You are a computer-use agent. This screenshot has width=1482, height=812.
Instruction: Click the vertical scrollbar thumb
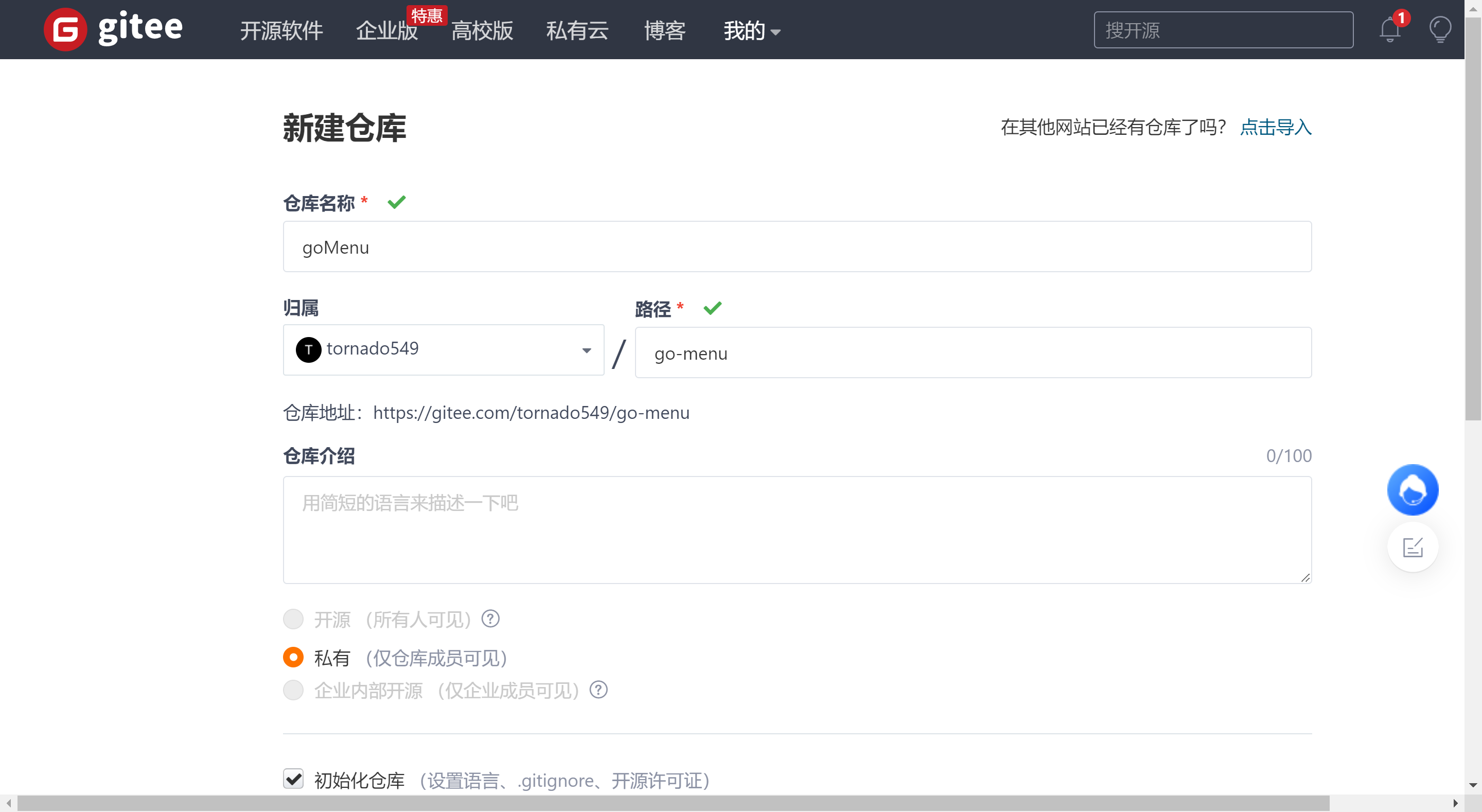[x=1473, y=219]
